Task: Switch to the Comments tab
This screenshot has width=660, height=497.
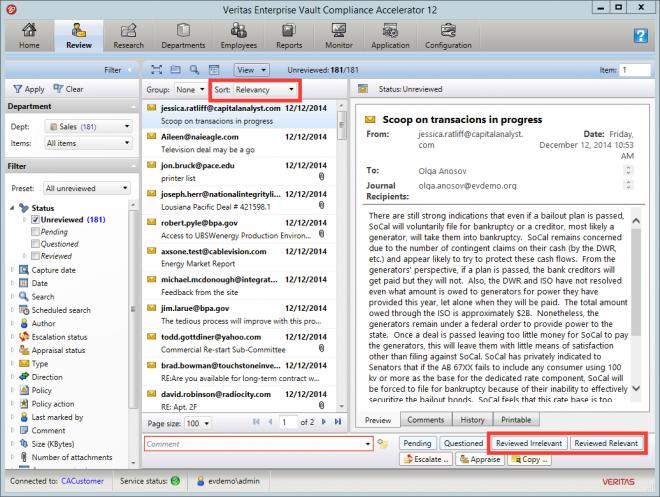Action: point(426,420)
